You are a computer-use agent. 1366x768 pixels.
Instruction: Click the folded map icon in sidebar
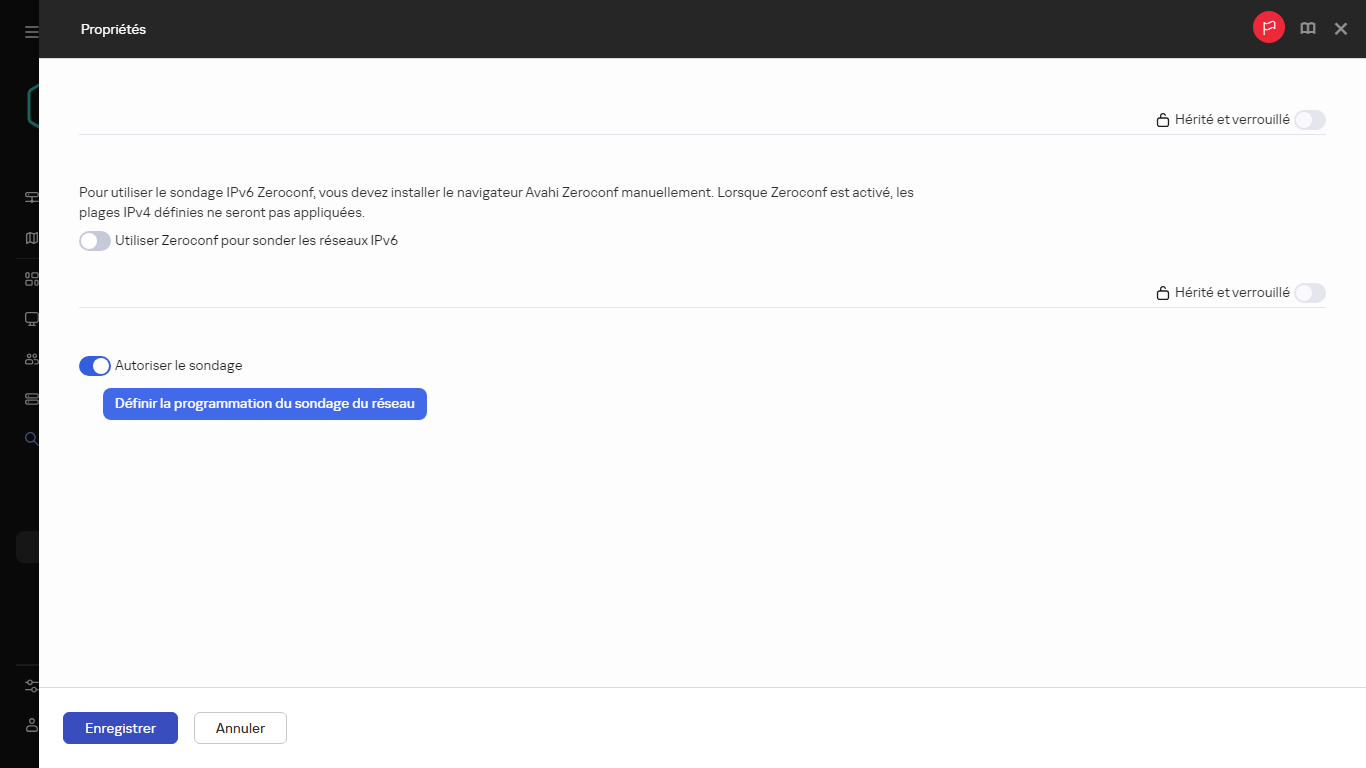click(x=31, y=238)
